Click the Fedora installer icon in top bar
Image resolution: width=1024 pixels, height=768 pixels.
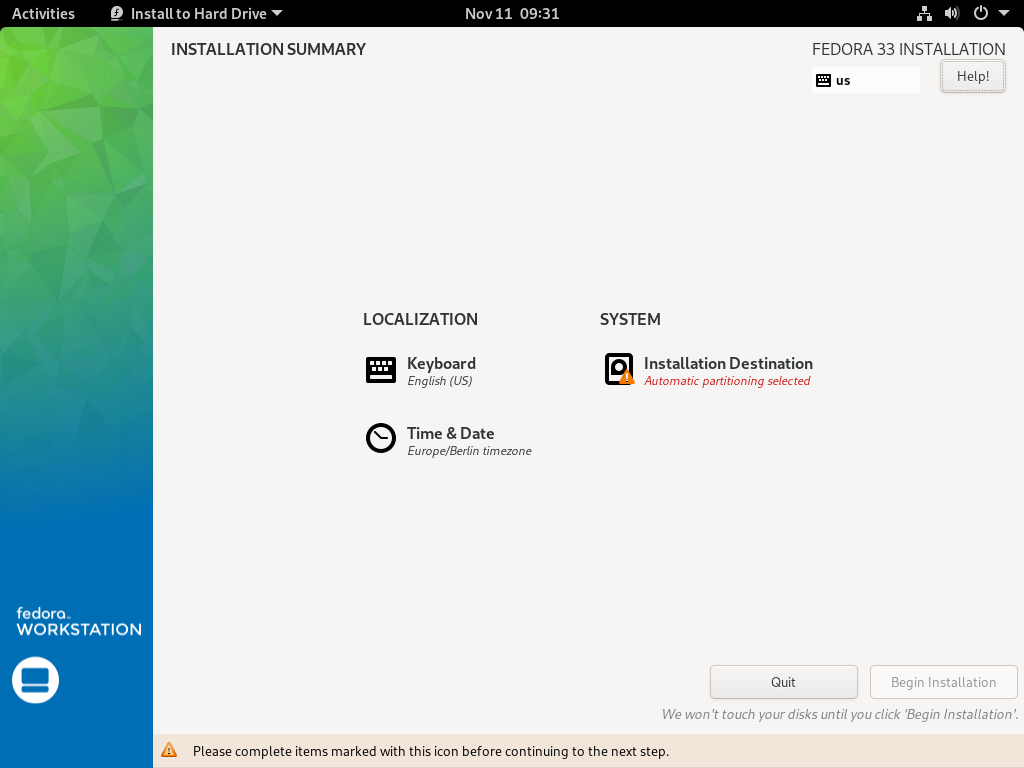(x=117, y=13)
